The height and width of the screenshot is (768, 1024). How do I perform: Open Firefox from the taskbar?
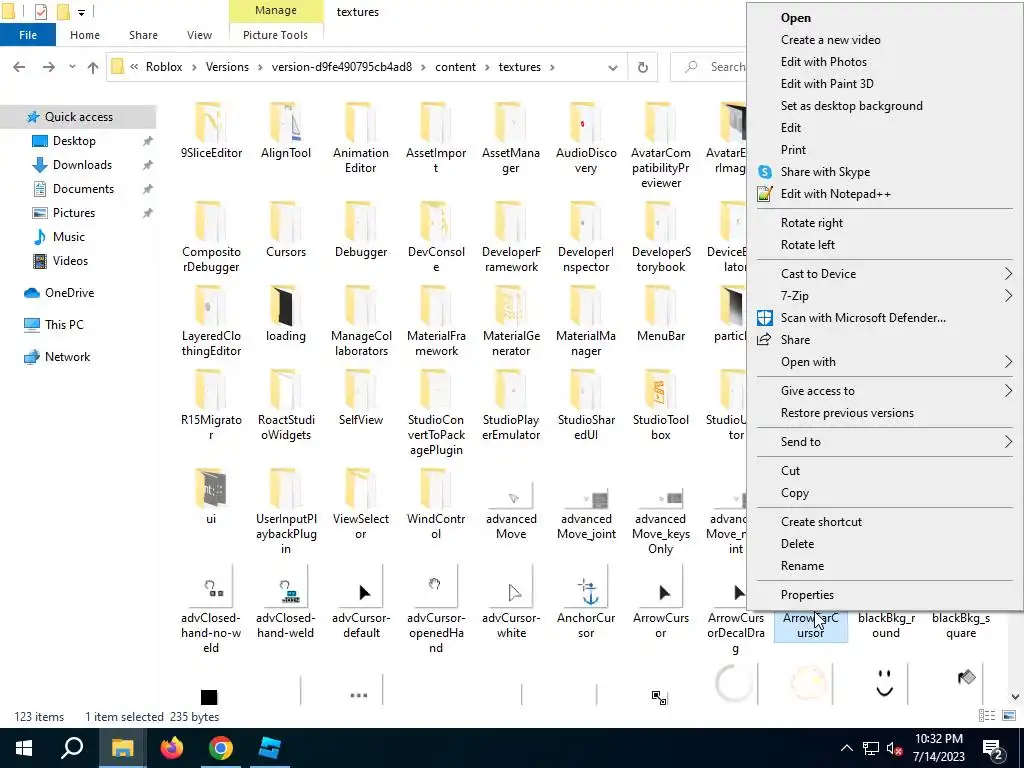(x=172, y=748)
